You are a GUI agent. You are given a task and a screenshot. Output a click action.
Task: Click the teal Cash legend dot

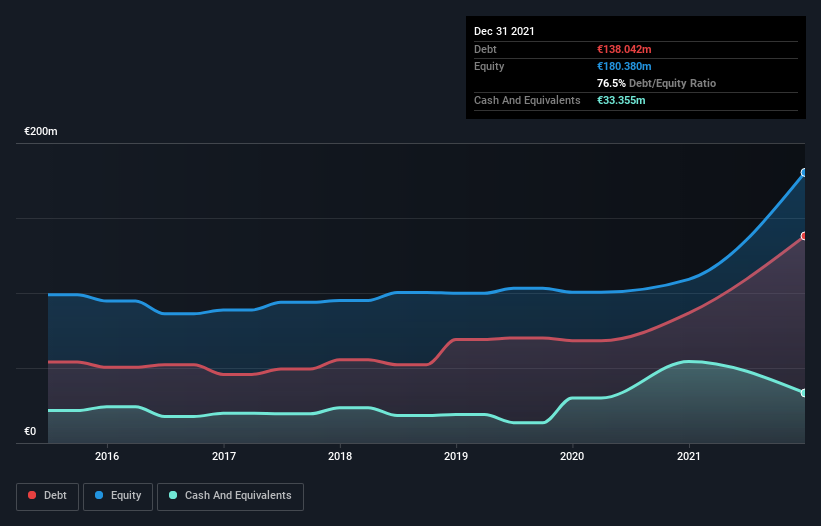(173, 495)
